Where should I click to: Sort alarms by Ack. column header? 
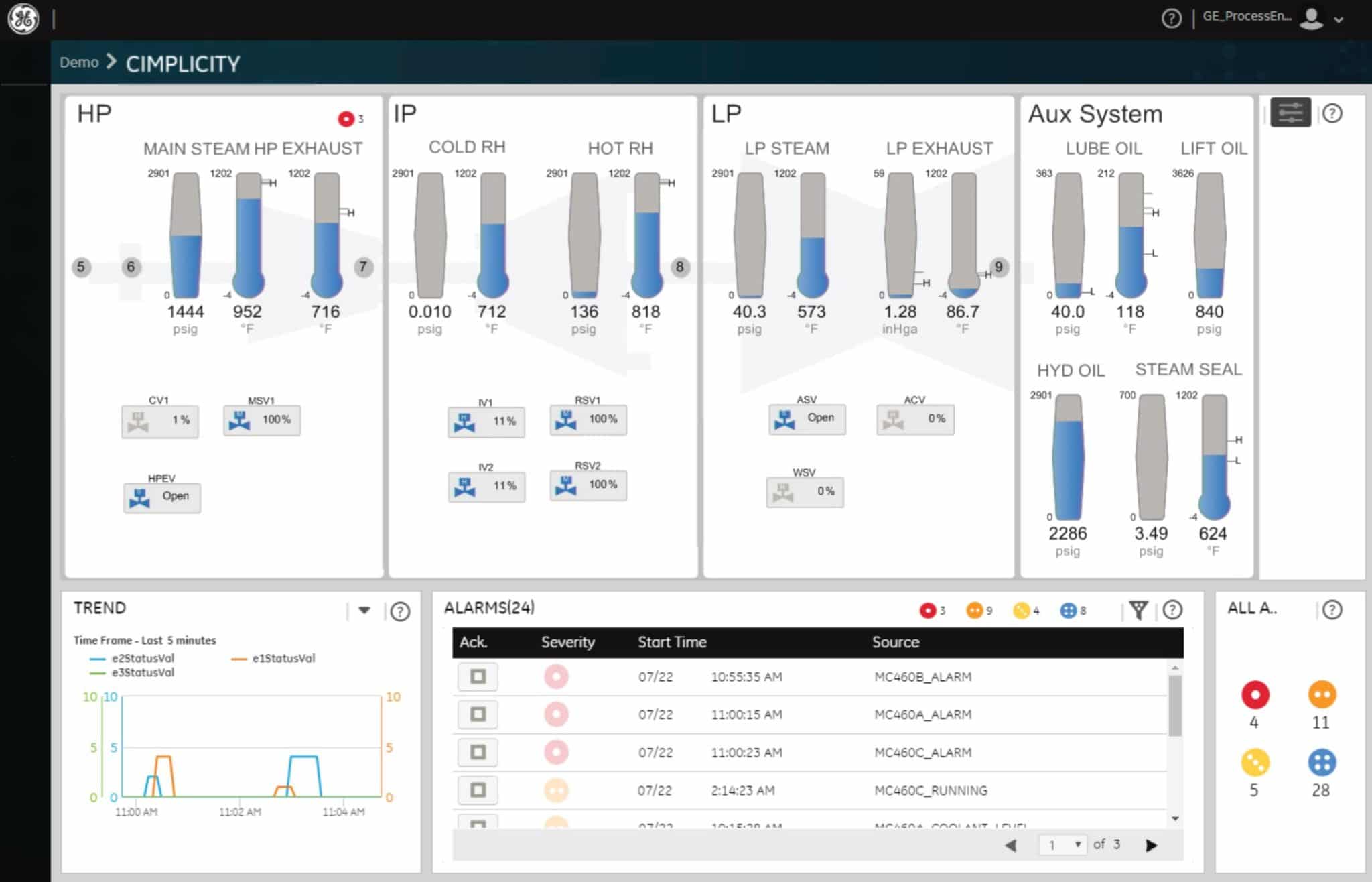point(473,642)
